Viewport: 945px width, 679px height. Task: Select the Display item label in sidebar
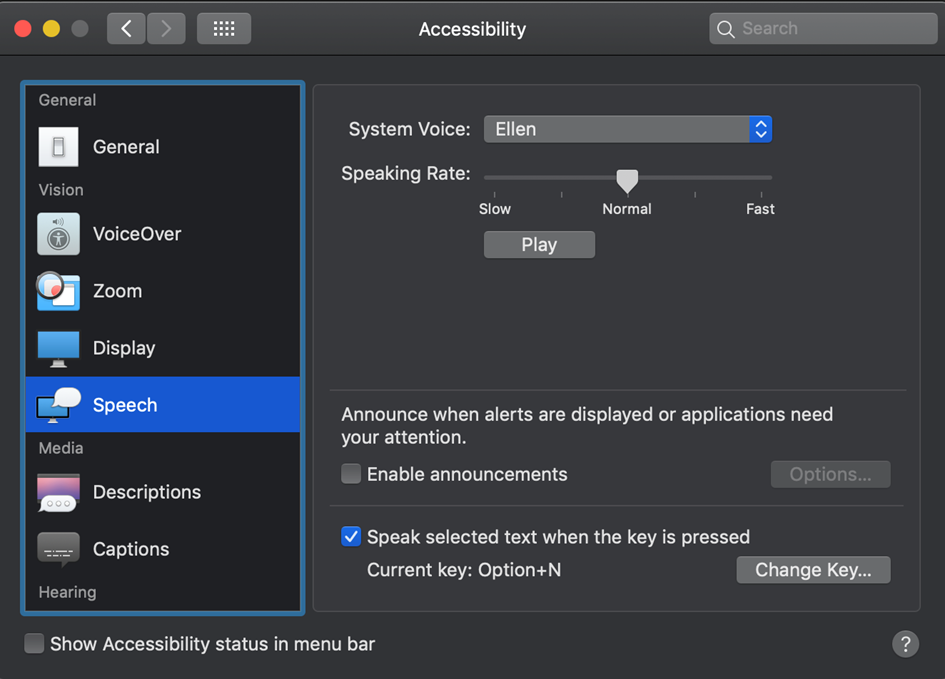124,348
